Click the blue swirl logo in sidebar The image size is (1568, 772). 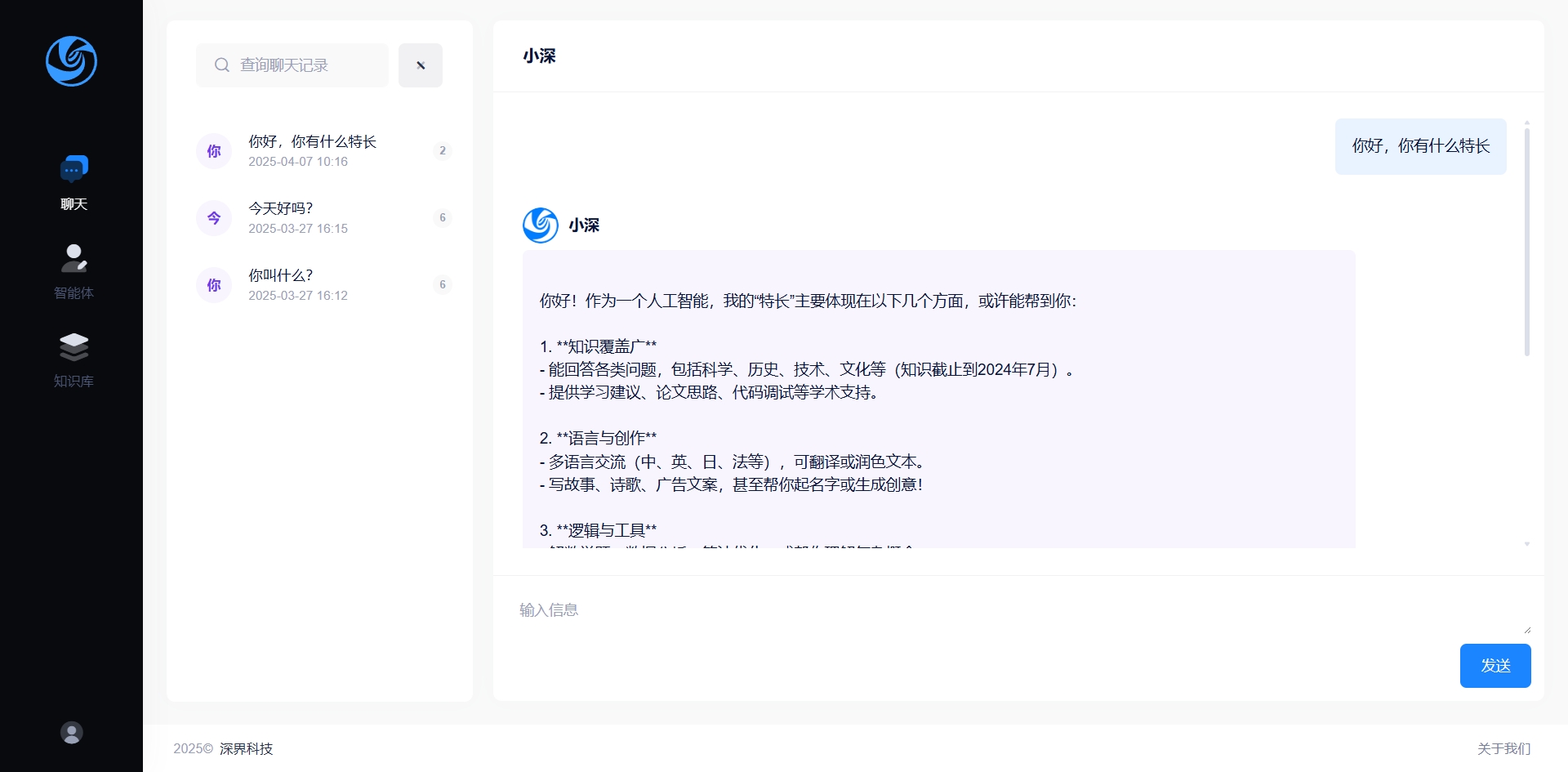click(x=71, y=61)
